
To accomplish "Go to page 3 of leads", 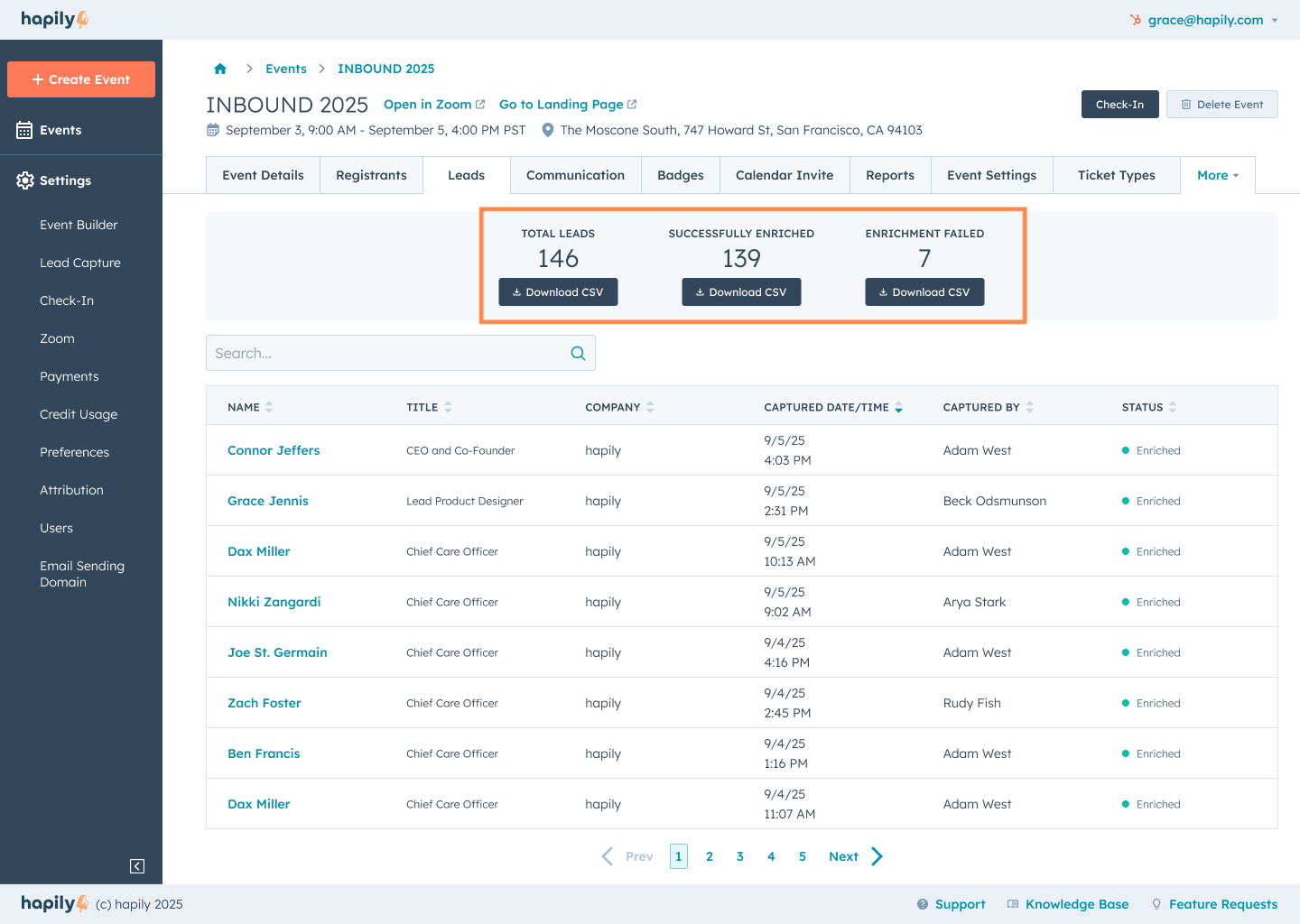I will [x=739, y=856].
